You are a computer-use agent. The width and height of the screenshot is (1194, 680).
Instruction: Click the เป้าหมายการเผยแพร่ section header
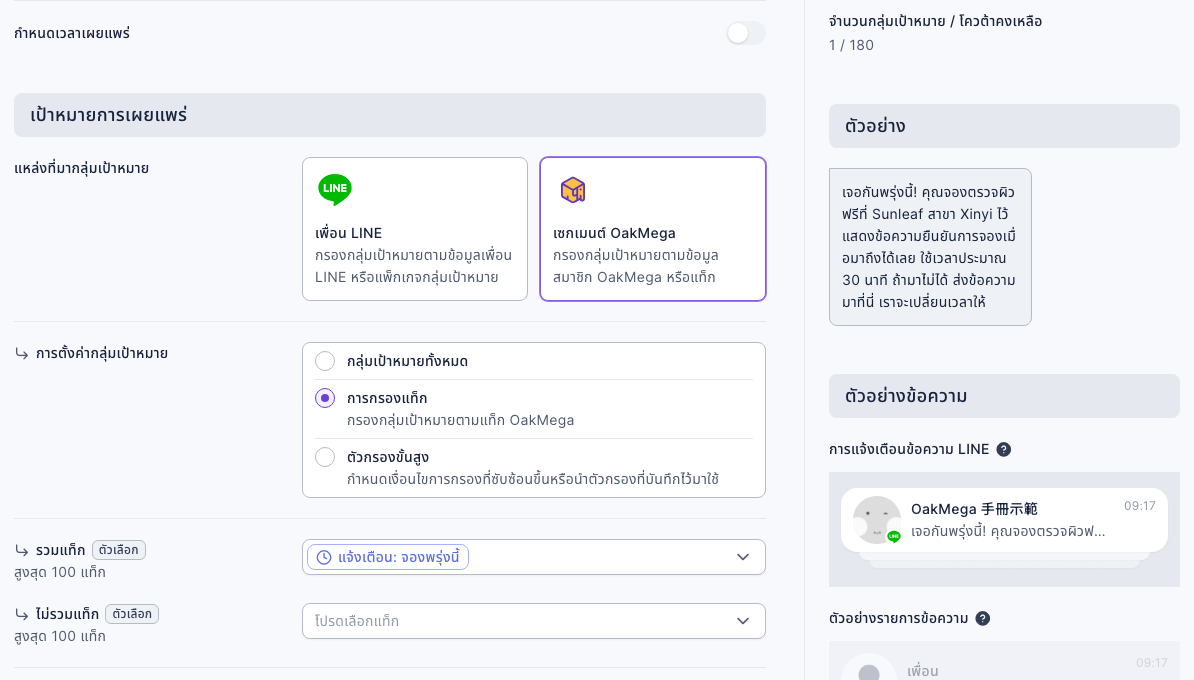coord(390,115)
